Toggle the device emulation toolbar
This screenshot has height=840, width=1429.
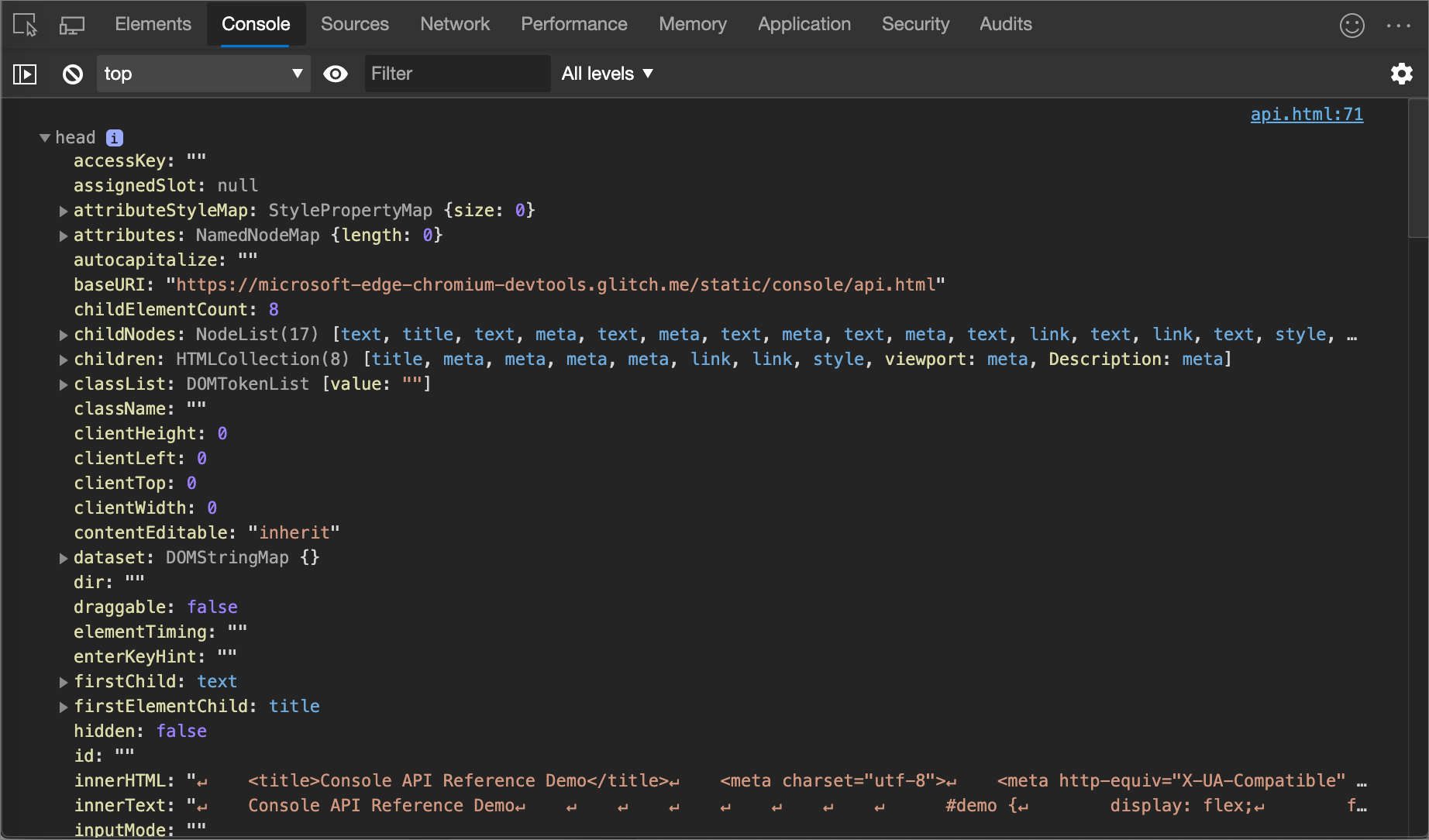click(x=72, y=24)
